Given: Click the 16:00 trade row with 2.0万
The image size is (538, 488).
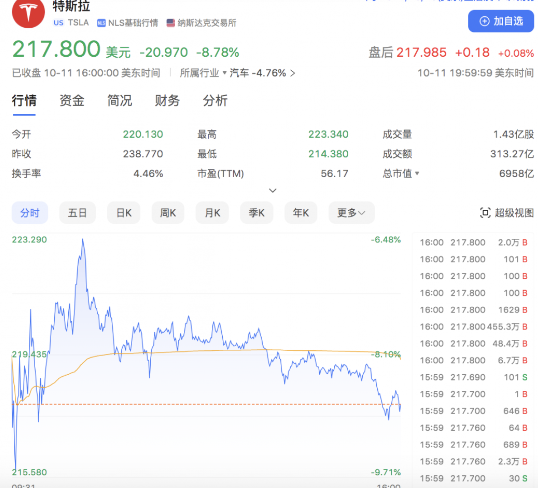Looking at the screenshot, I should pyautogui.click(x=473, y=242).
